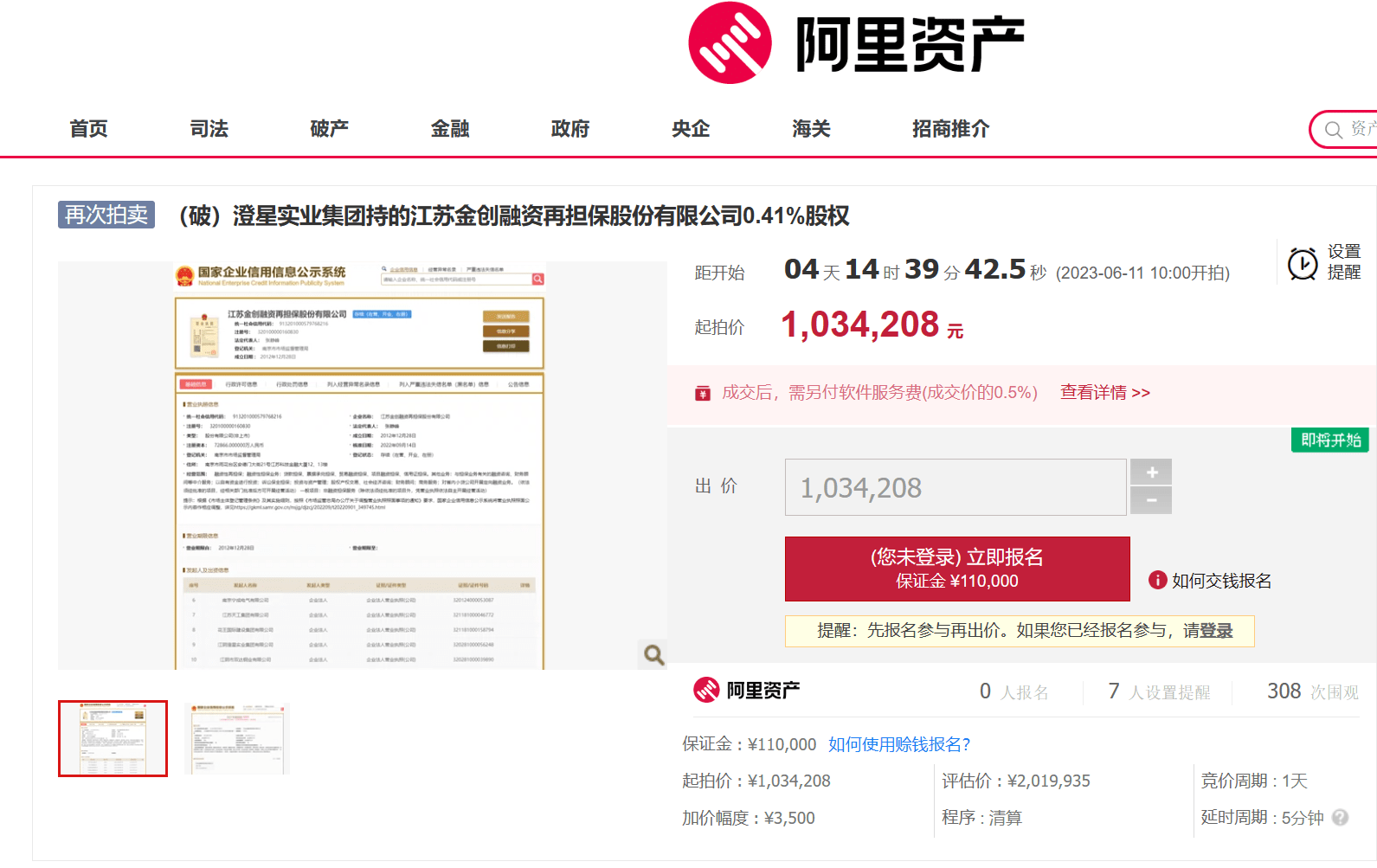Go to the 破产 category
The image size is (1377, 868).
coord(330,129)
